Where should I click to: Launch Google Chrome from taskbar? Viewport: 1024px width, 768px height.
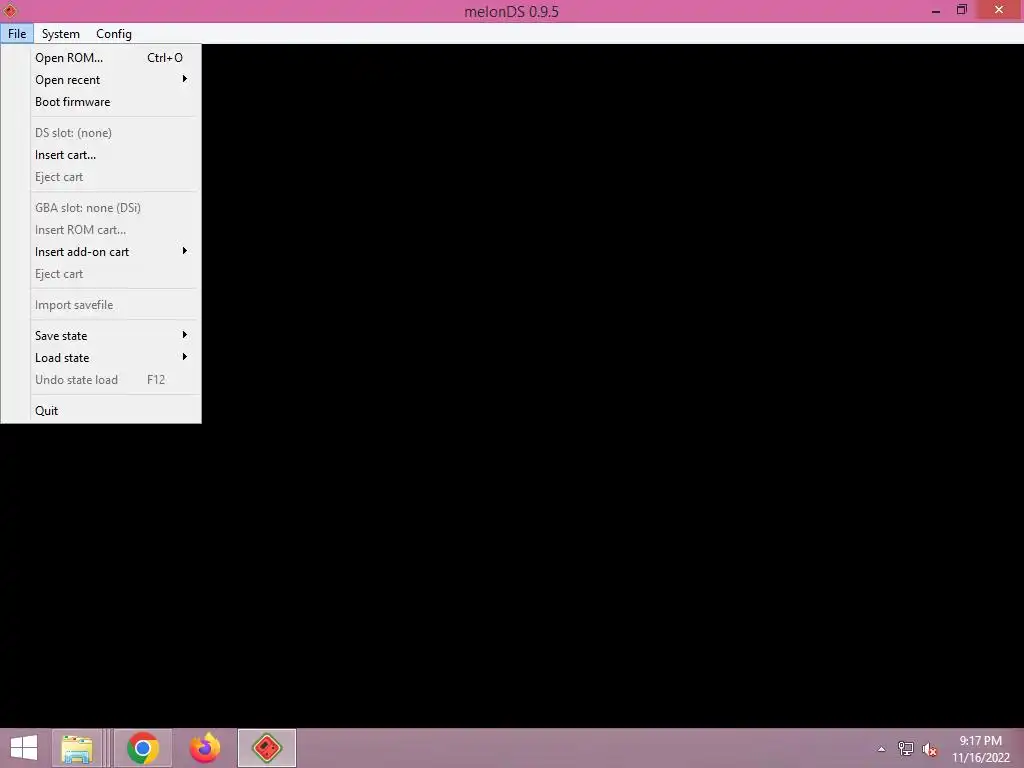point(143,748)
